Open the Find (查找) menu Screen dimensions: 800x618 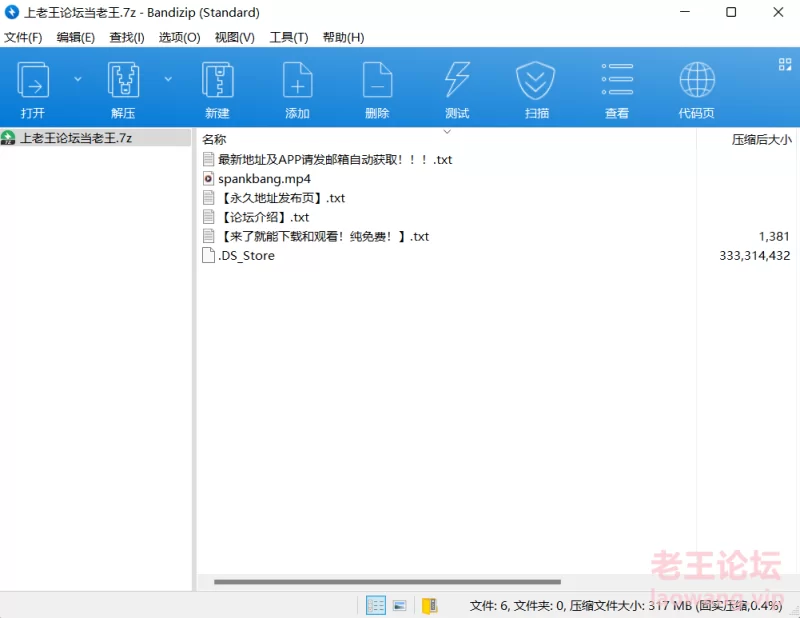coord(127,37)
